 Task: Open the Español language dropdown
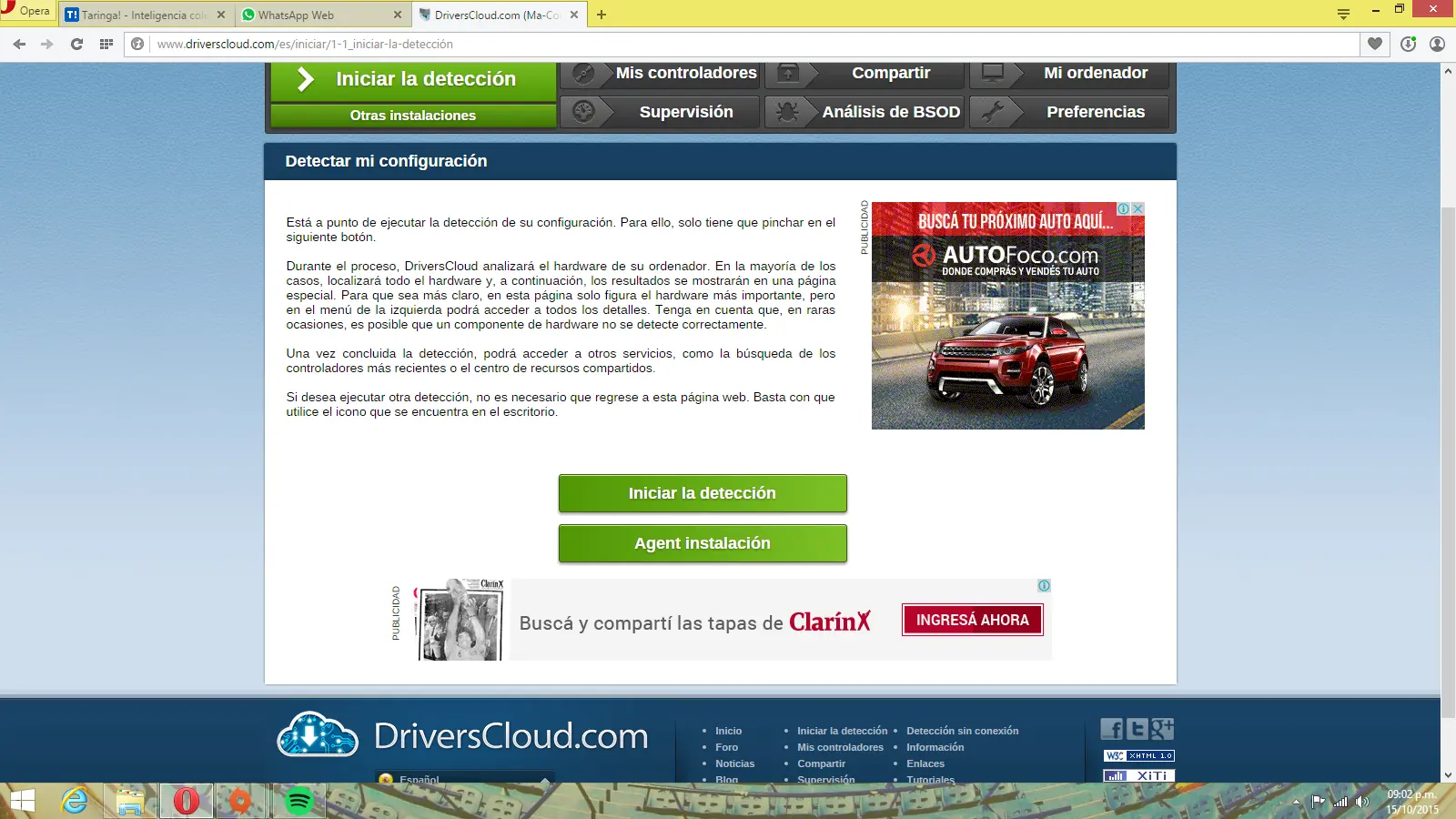465,779
